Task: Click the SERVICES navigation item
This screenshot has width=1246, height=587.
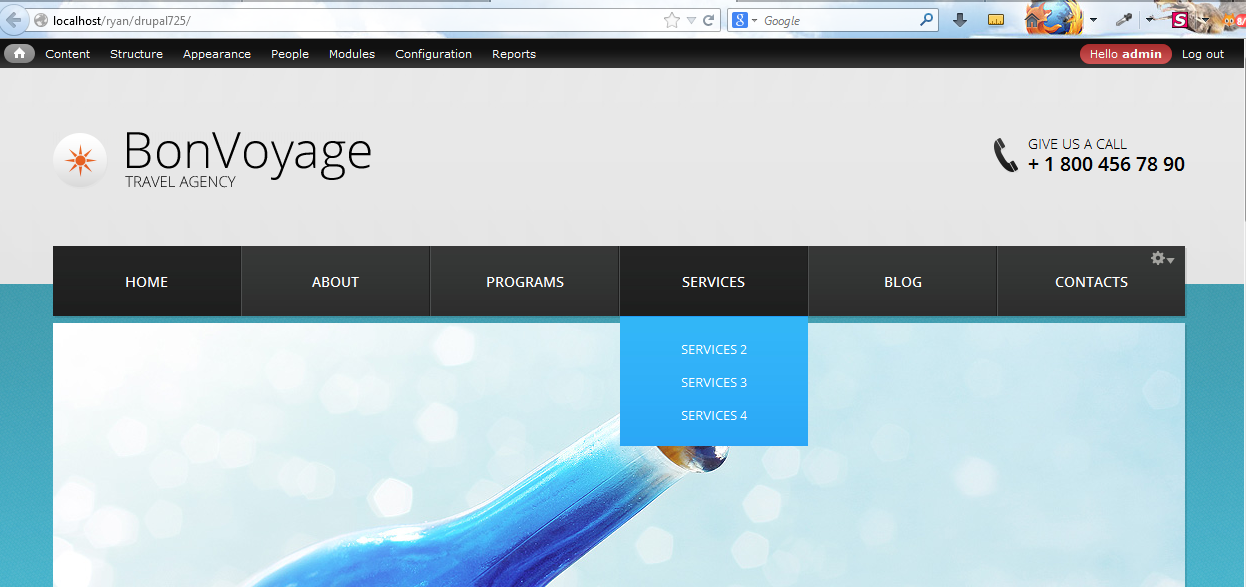Action: click(x=714, y=282)
